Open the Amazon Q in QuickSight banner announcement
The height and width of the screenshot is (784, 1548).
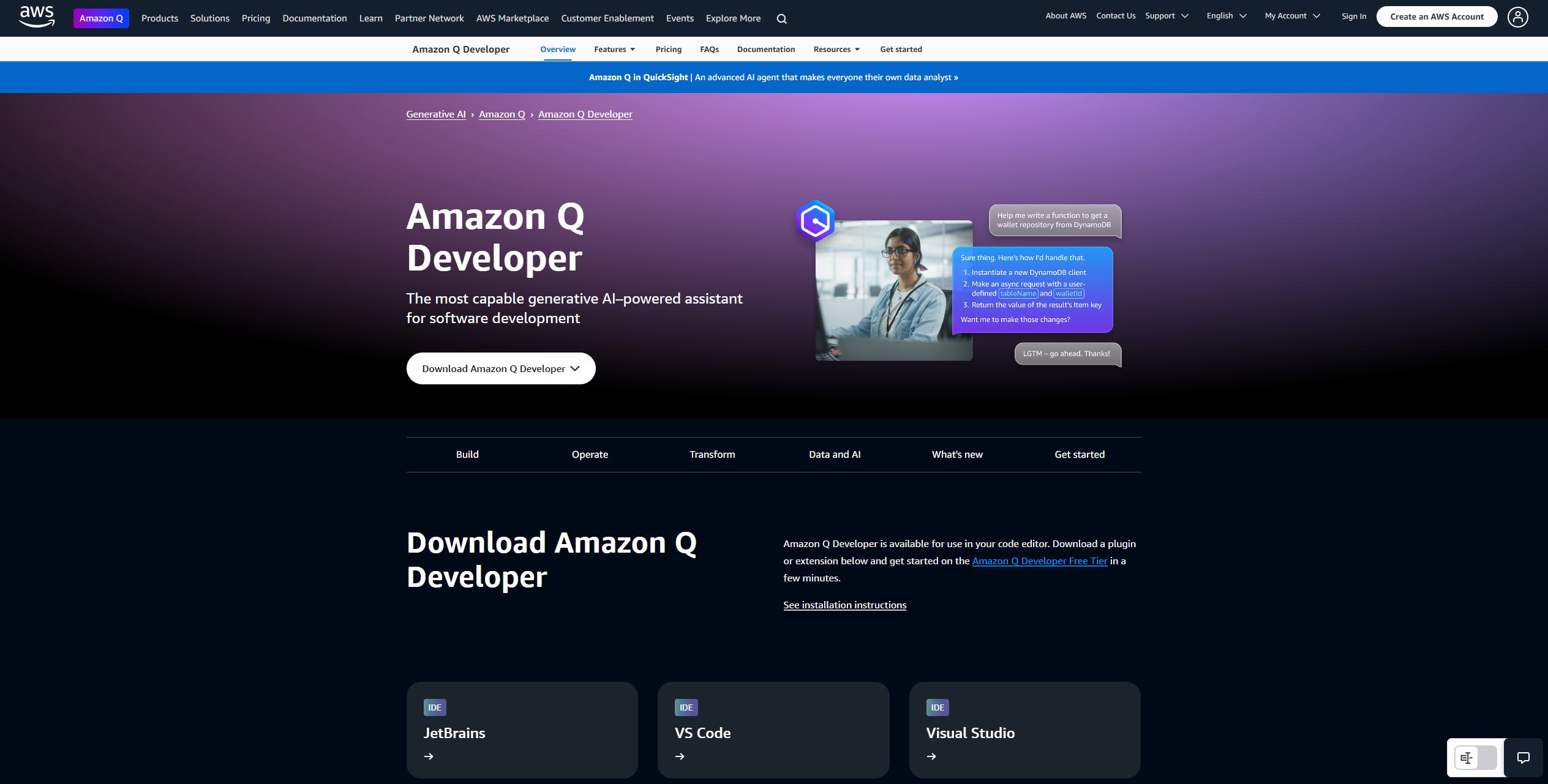[x=773, y=77]
